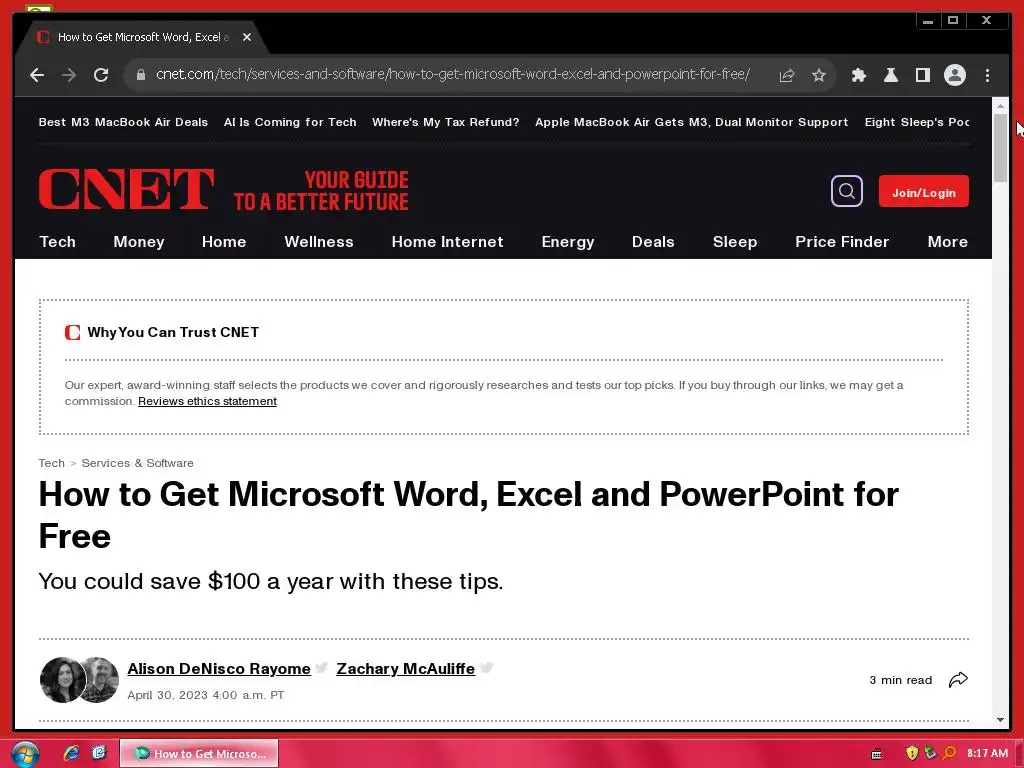Click the yellow security shield tray icon
The height and width of the screenshot is (768, 1024).
coord(912,753)
